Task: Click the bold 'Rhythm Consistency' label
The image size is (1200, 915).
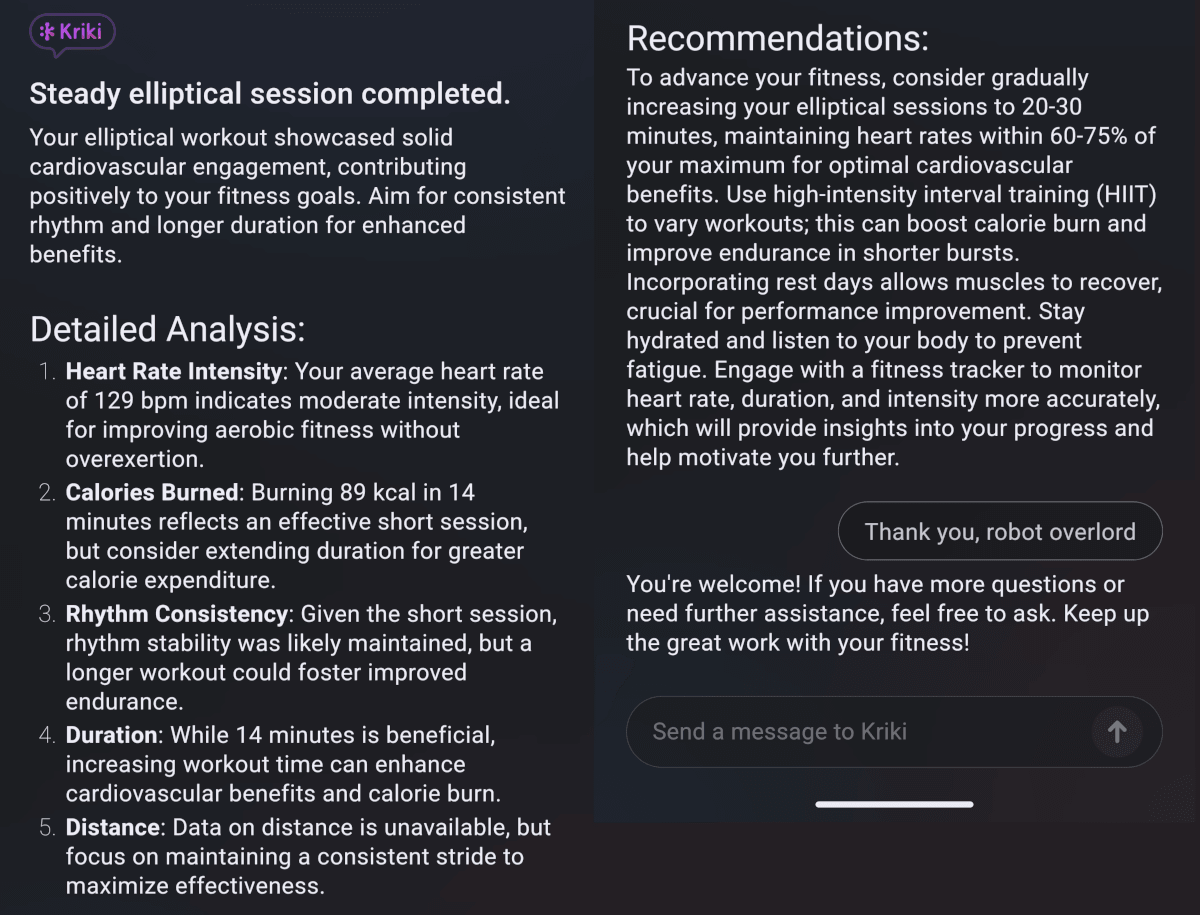Action: (x=176, y=613)
